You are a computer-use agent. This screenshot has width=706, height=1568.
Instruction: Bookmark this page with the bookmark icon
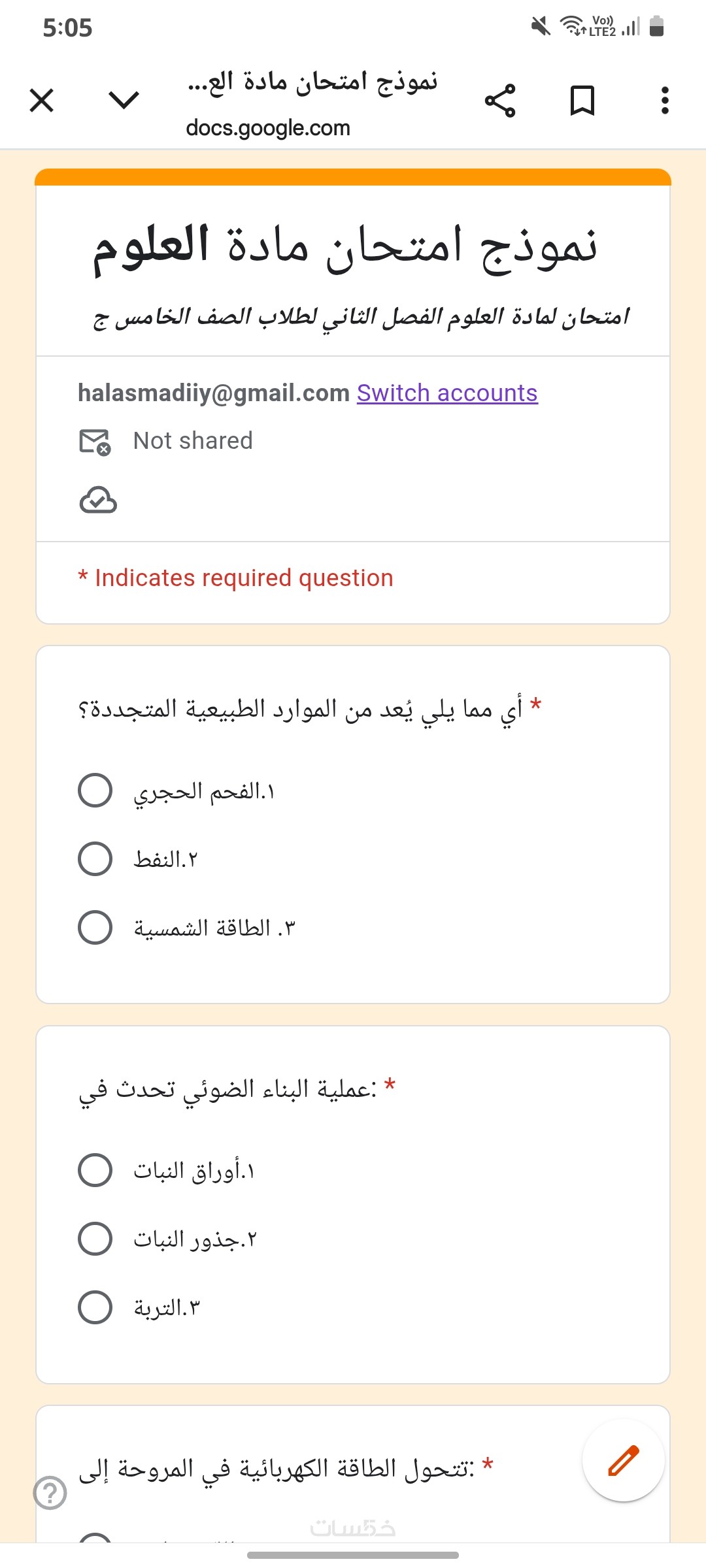click(582, 101)
